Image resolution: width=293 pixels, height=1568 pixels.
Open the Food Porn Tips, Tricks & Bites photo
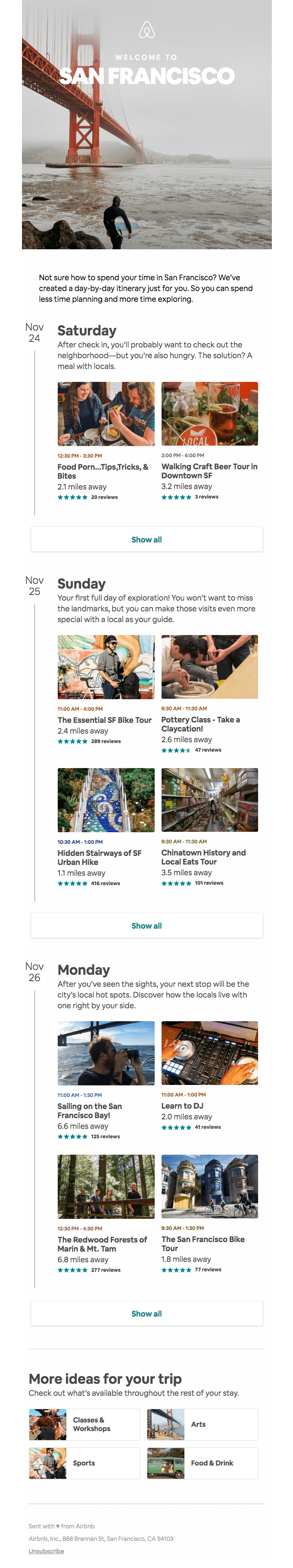click(x=106, y=414)
